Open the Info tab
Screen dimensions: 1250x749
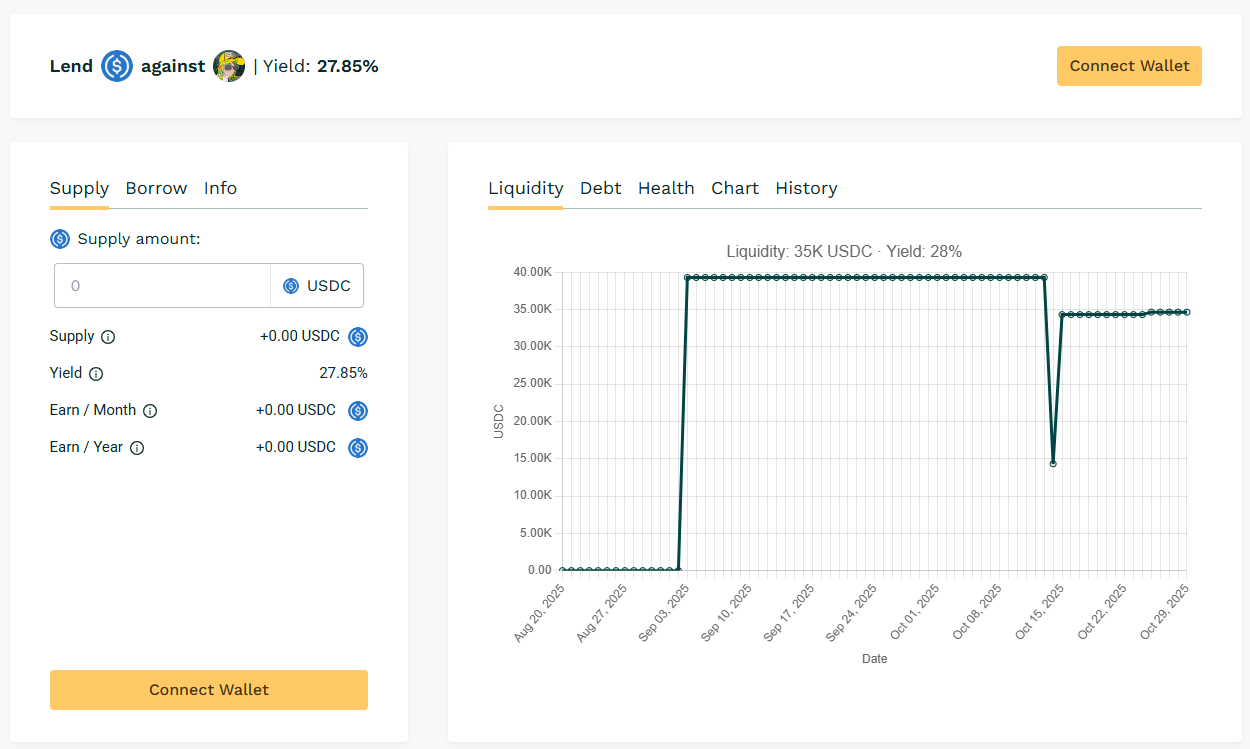pos(220,188)
